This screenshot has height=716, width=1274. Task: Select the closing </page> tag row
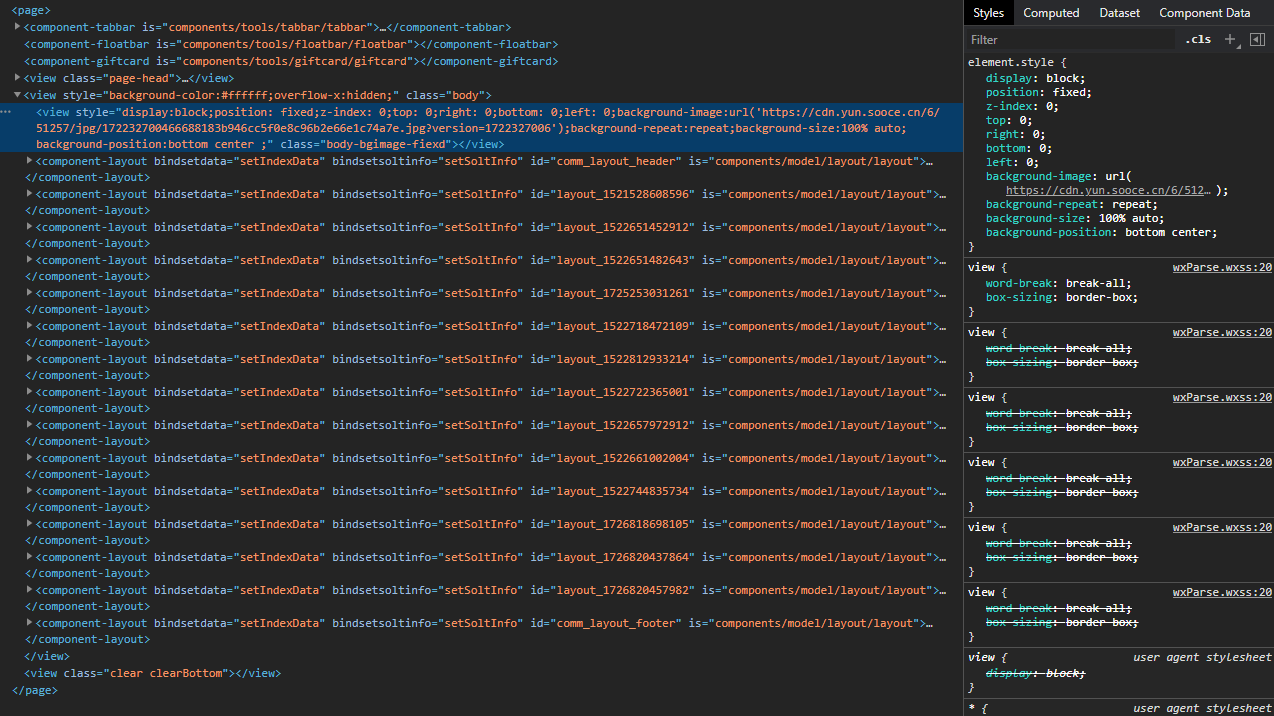[481, 690]
